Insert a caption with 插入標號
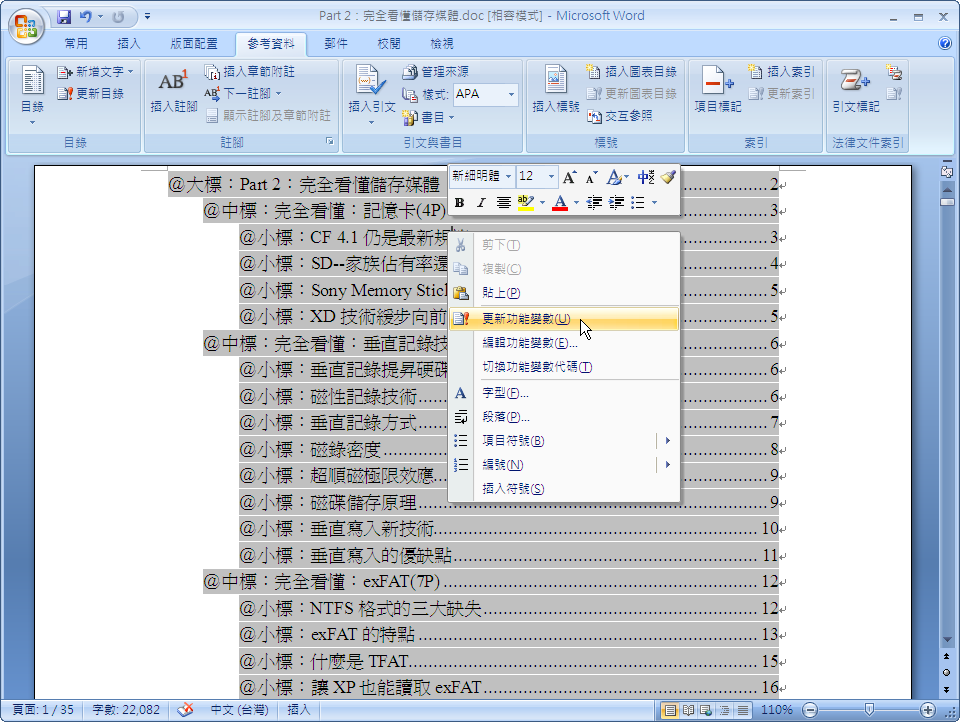Image resolution: width=960 pixels, height=722 pixels. point(556,89)
